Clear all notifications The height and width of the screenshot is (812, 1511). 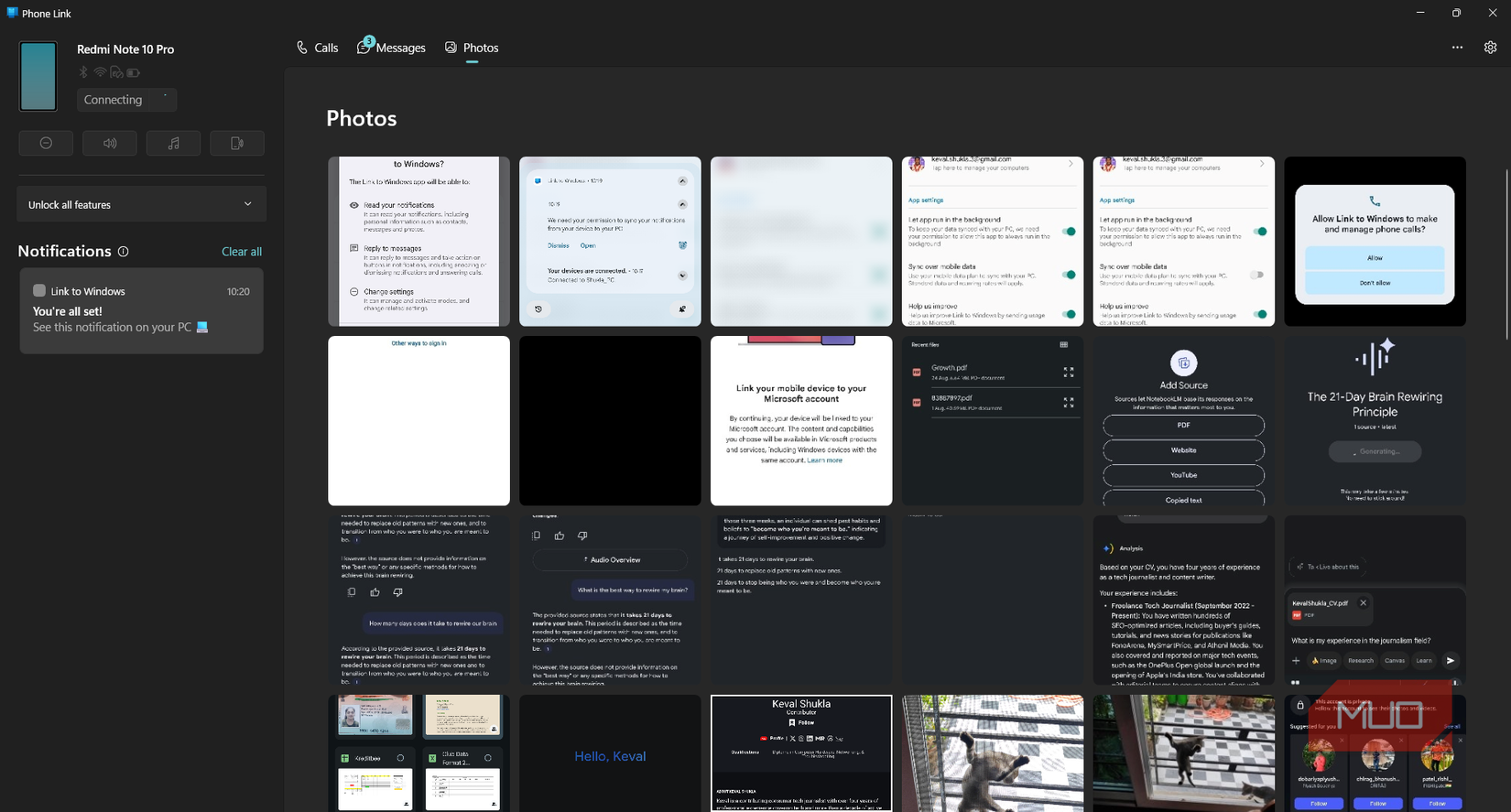[242, 252]
